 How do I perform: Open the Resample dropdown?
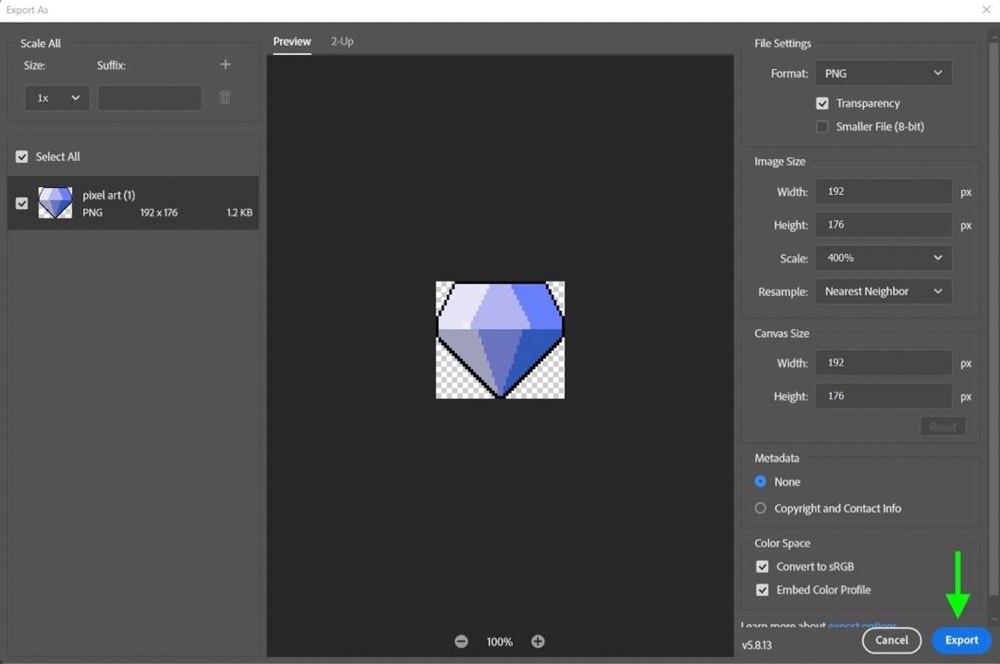coord(883,291)
